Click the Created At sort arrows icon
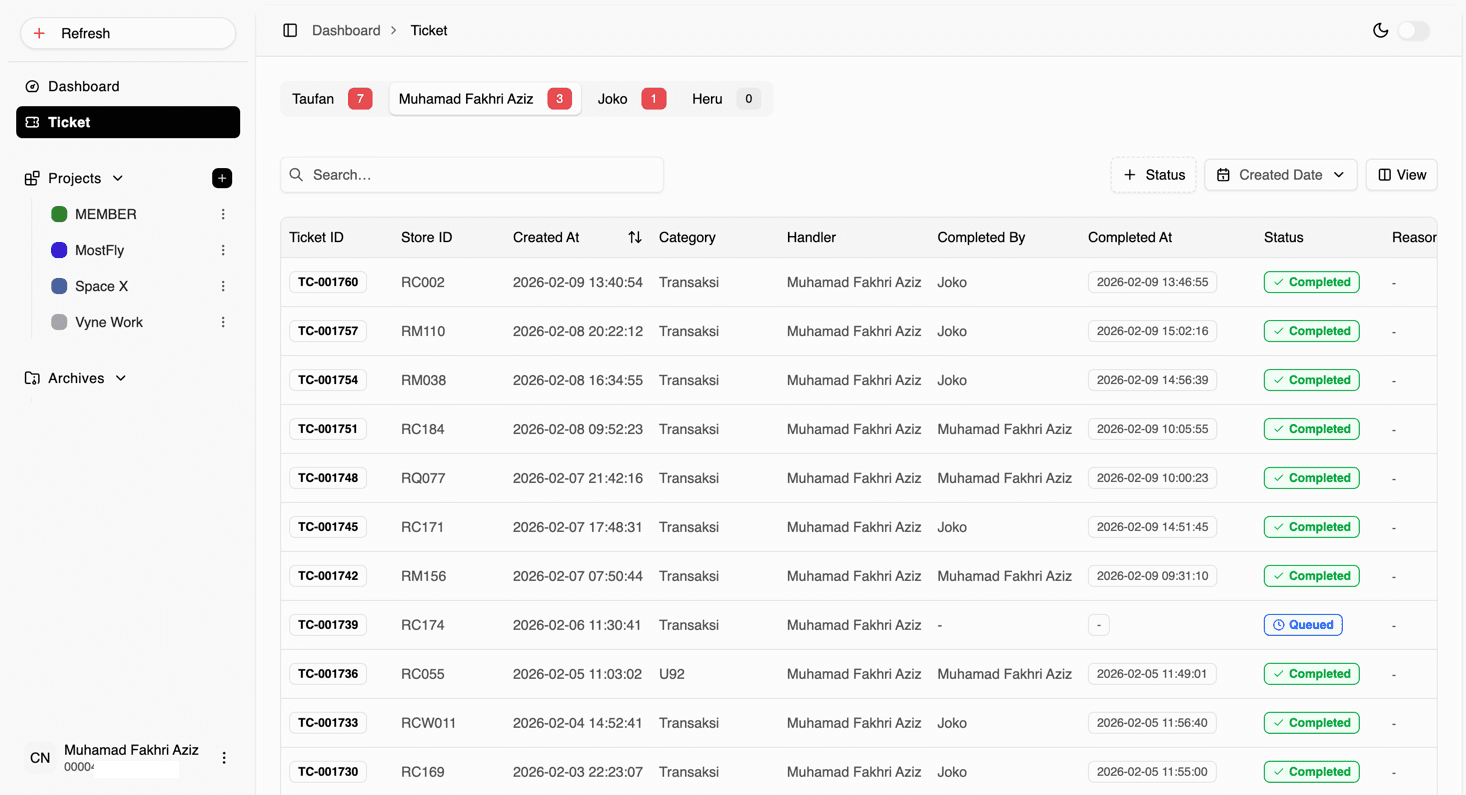Viewport: 1466px width, 795px height. click(634, 237)
